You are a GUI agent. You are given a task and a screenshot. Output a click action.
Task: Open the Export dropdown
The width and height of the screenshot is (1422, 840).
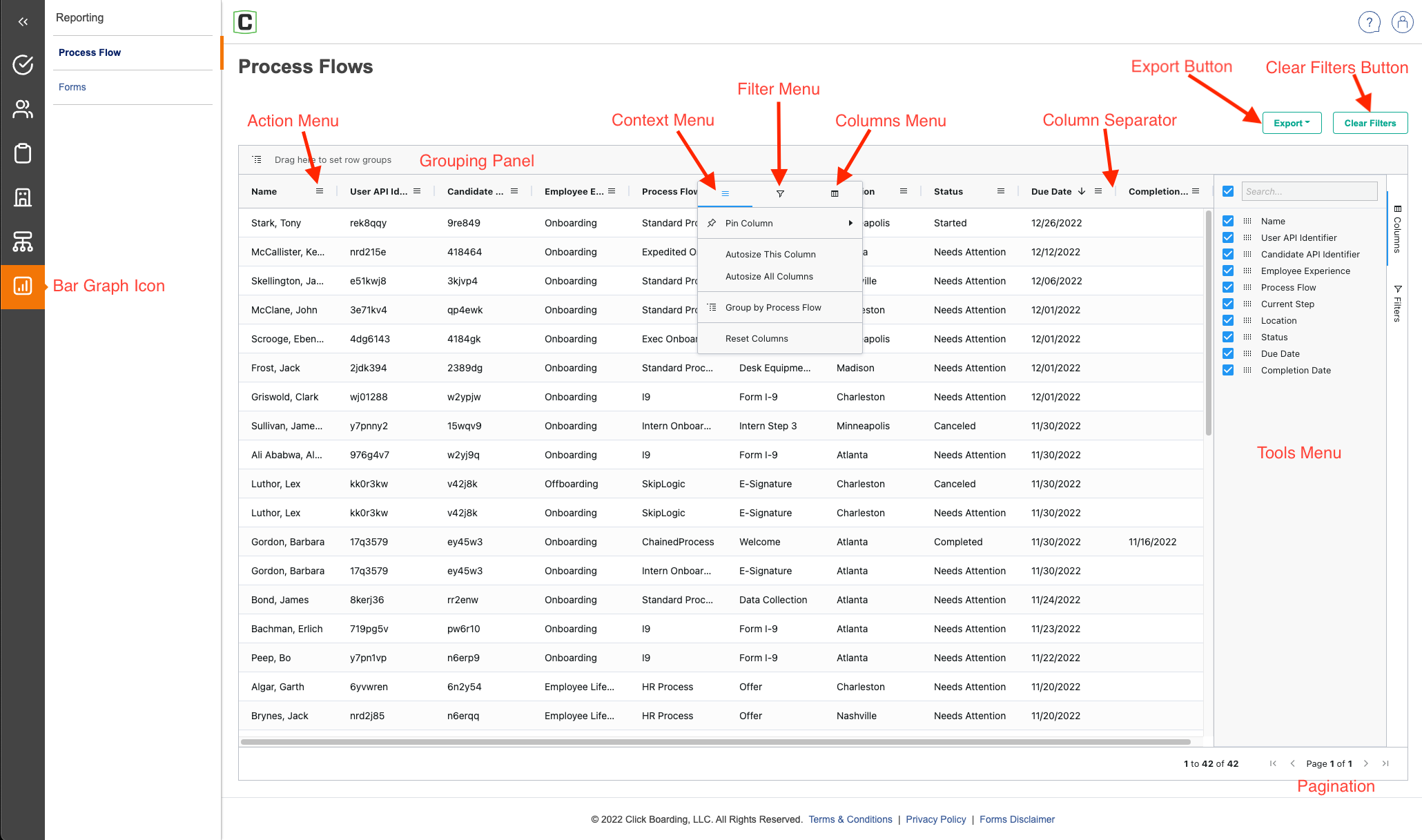[1292, 123]
